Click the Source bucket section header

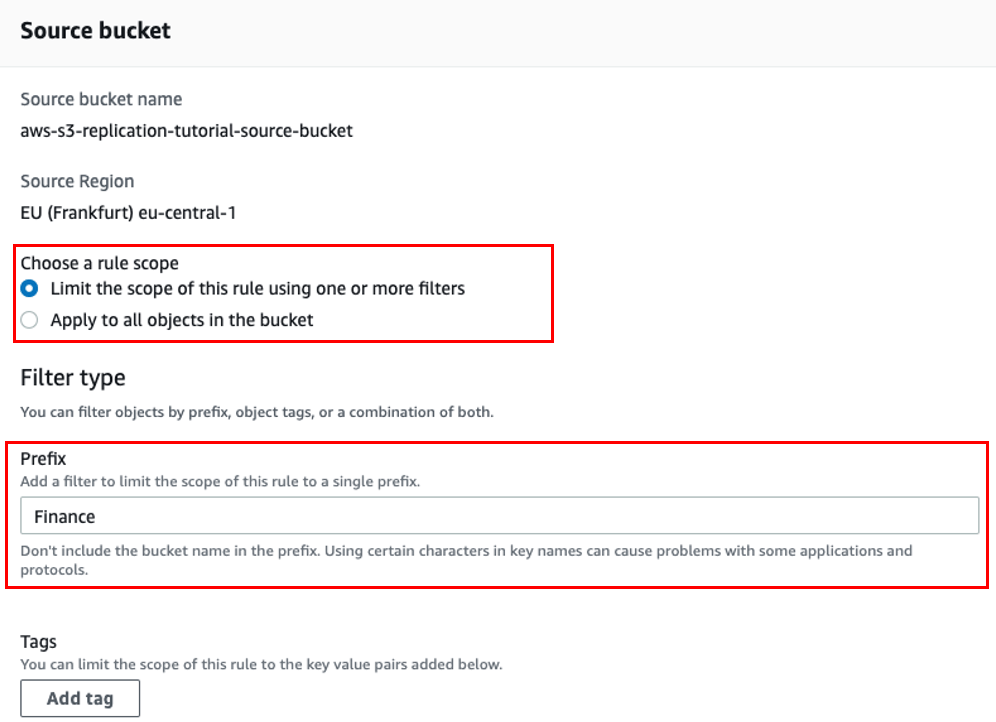pos(95,31)
